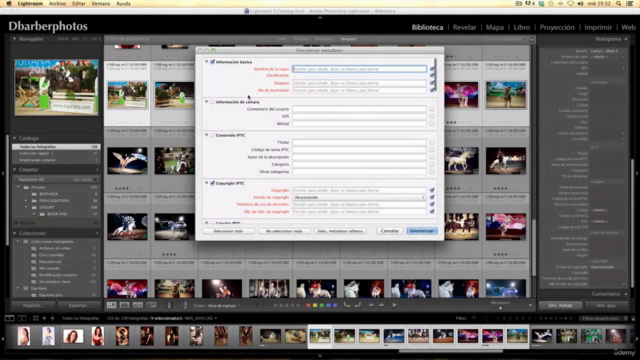Open the Proyección module
The image size is (640, 360).
(x=557, y=27)
